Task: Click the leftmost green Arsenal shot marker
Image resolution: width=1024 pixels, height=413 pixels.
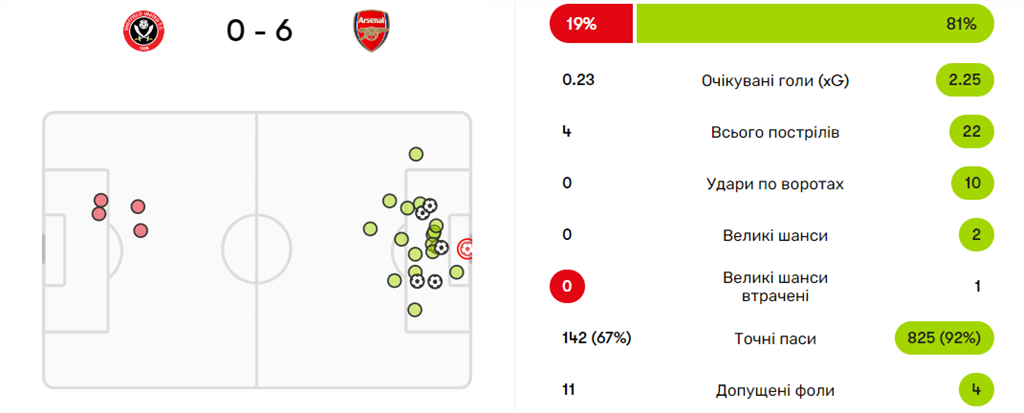Action: (370, 229)
